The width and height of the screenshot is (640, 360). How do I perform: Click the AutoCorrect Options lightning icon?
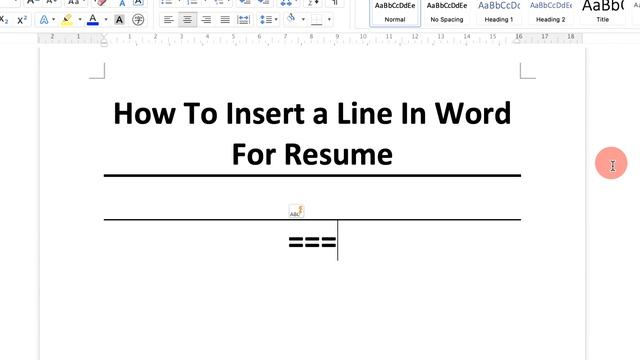click(x=296, y=211)
